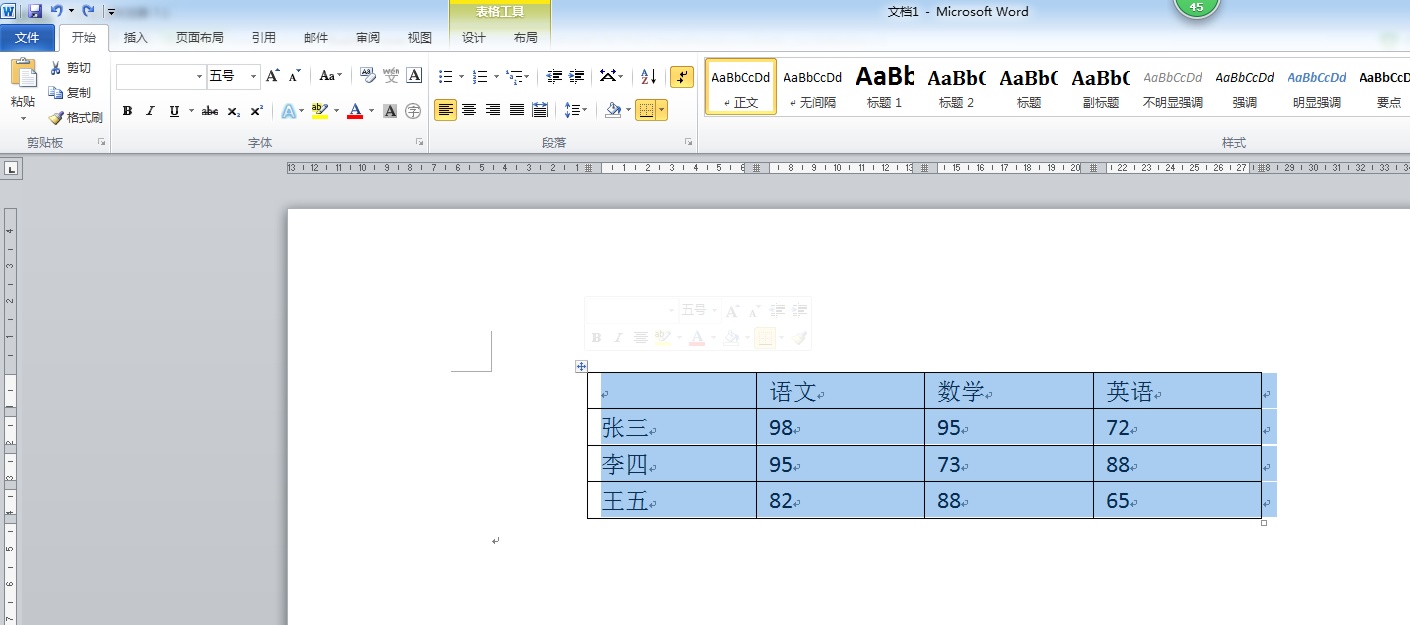
Task: Apply character shading to the text
Action: pos(390,111)
